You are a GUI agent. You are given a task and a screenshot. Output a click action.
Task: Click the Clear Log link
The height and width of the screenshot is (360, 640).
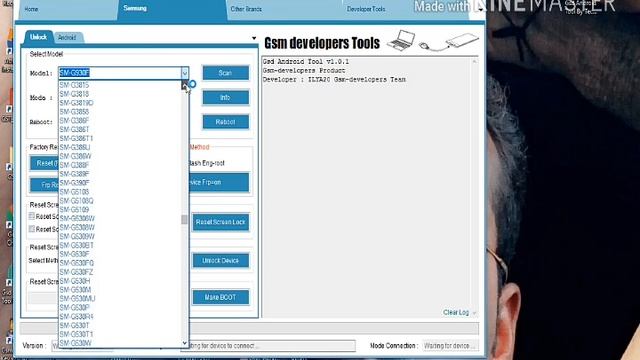click(456, 312)
